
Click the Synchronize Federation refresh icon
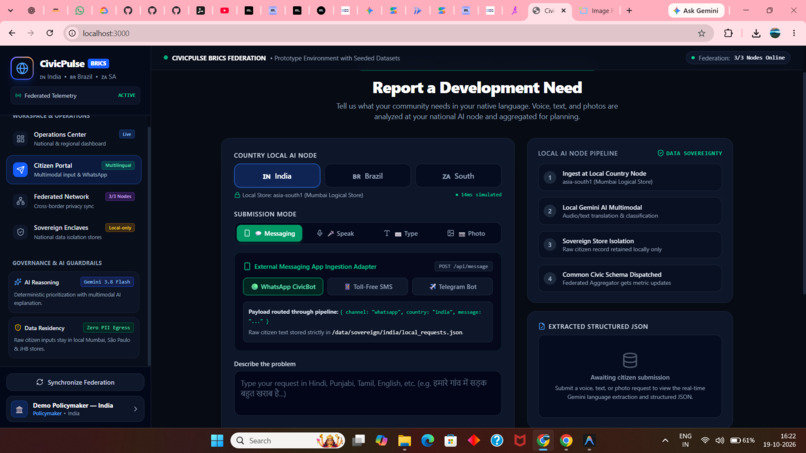click(40, 382)
